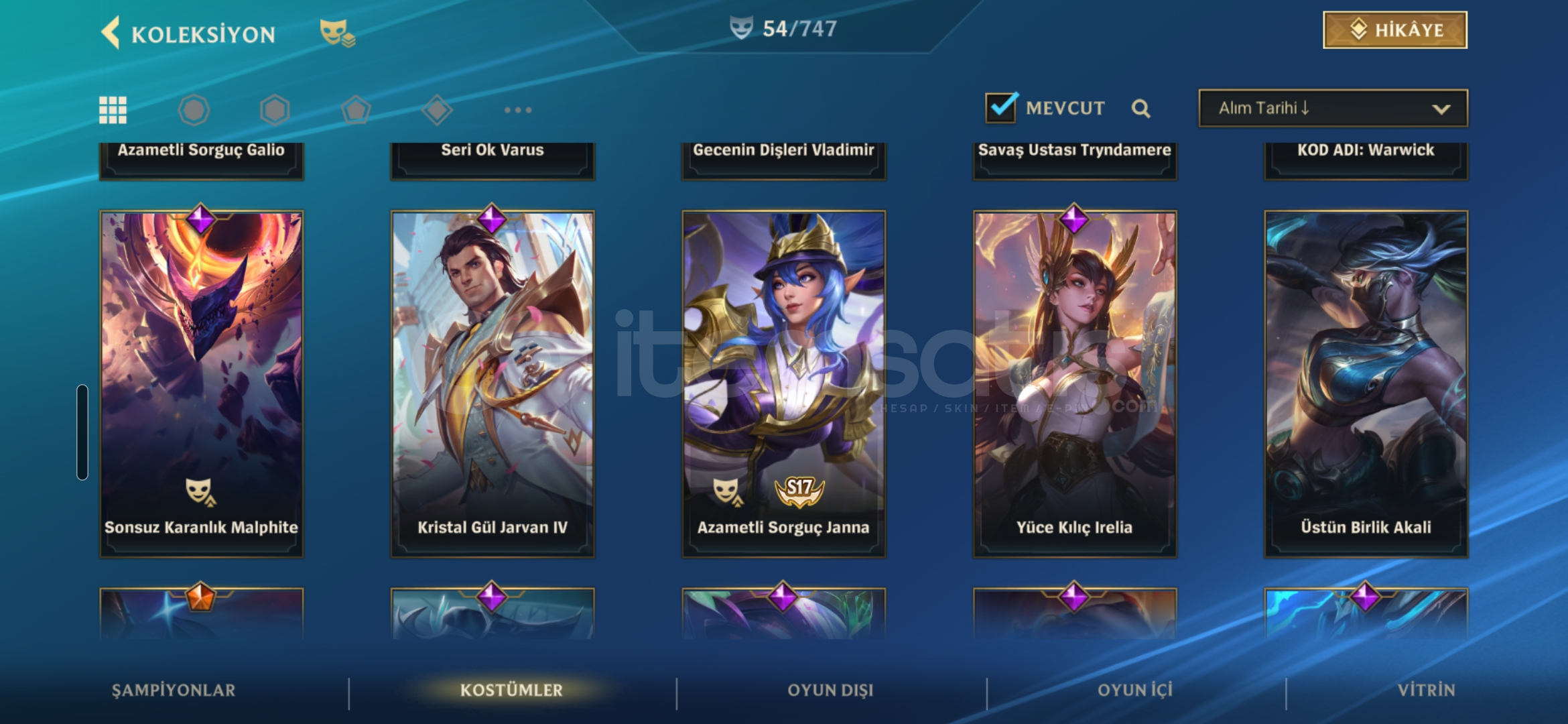Screen dimensions: 1568x724
Task: Expand sort options using chevron arrow
Action: coord(1441,109)
